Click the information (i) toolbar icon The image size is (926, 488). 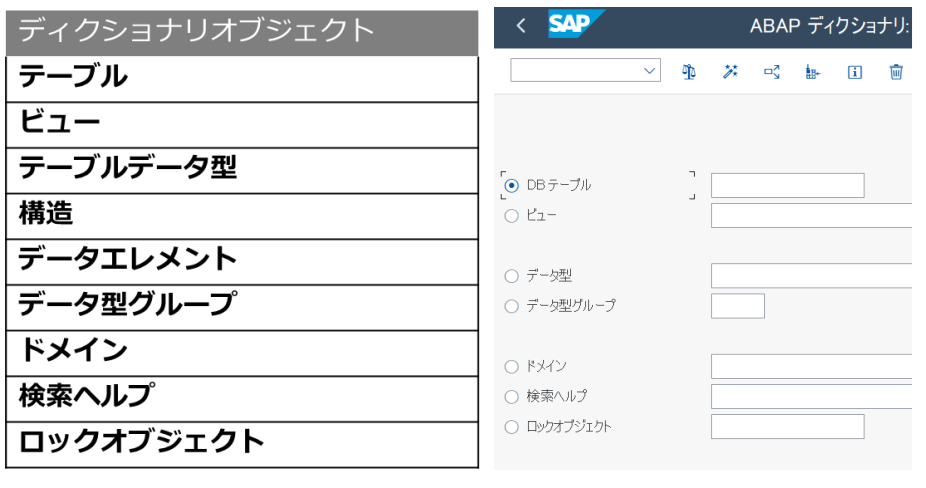(x=855, y=72)
